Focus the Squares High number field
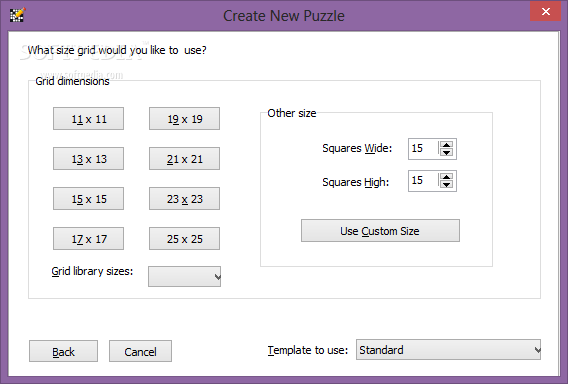The width and height of the screenshot is (568, 384). [423, 181]
